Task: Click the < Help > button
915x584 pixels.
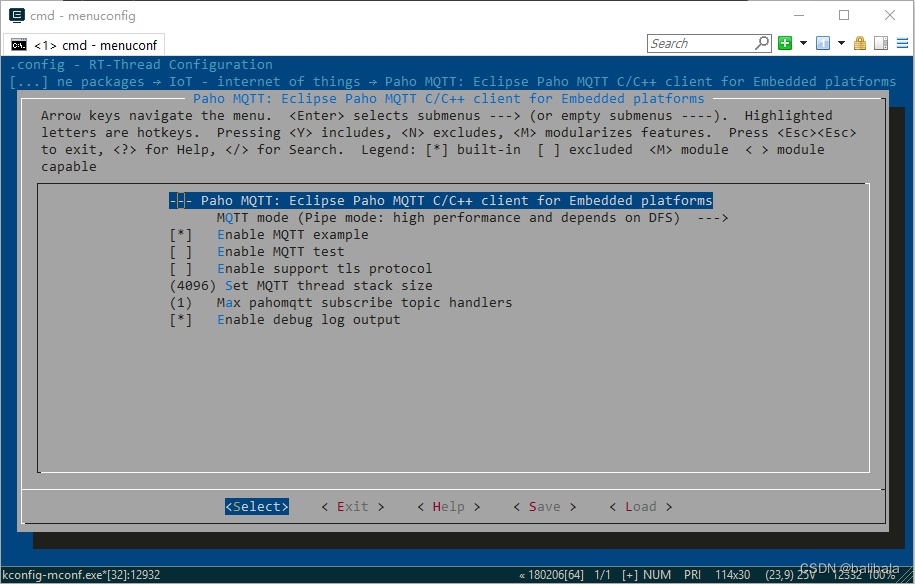Action: (x=448, y=506)
